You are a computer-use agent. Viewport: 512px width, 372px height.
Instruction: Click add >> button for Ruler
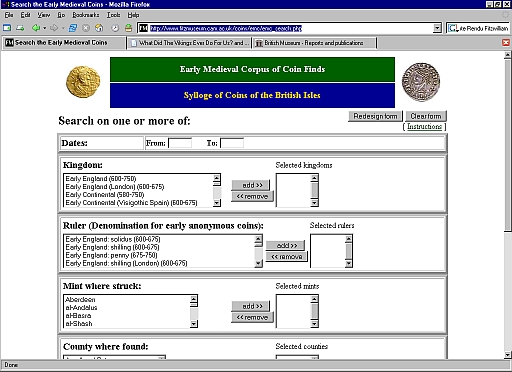pos(285,246)
